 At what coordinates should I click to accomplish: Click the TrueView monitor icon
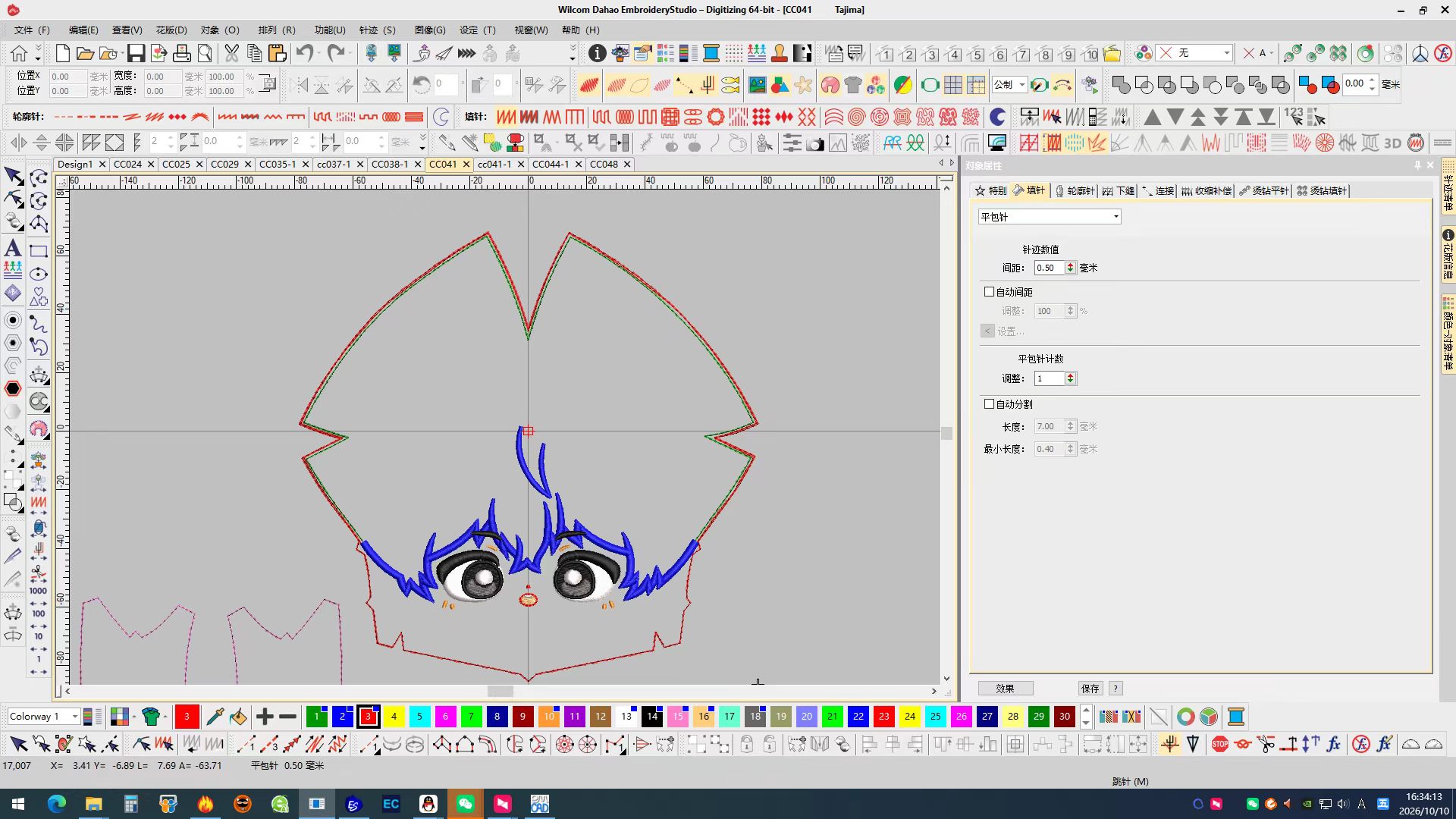coord(997,143)
